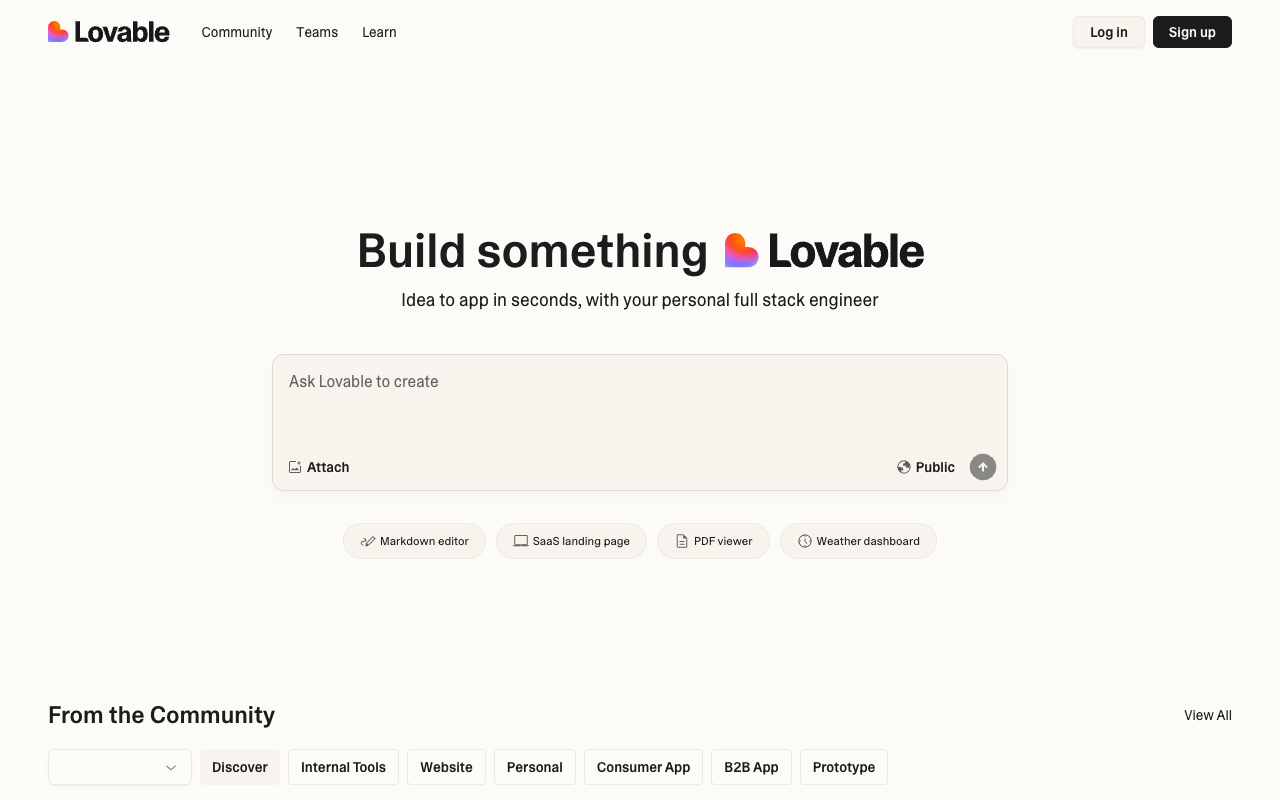
Task: Open the community sort dropdown
Action: tap(120, 767)
